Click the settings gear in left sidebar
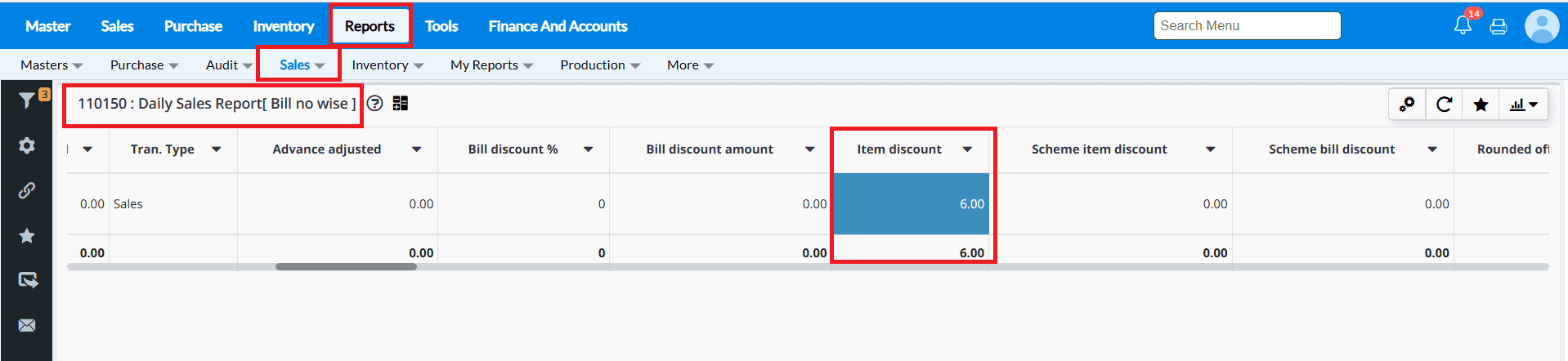Image resolution: width=1568 pixels, height=361 pixels. pos(27,145)
